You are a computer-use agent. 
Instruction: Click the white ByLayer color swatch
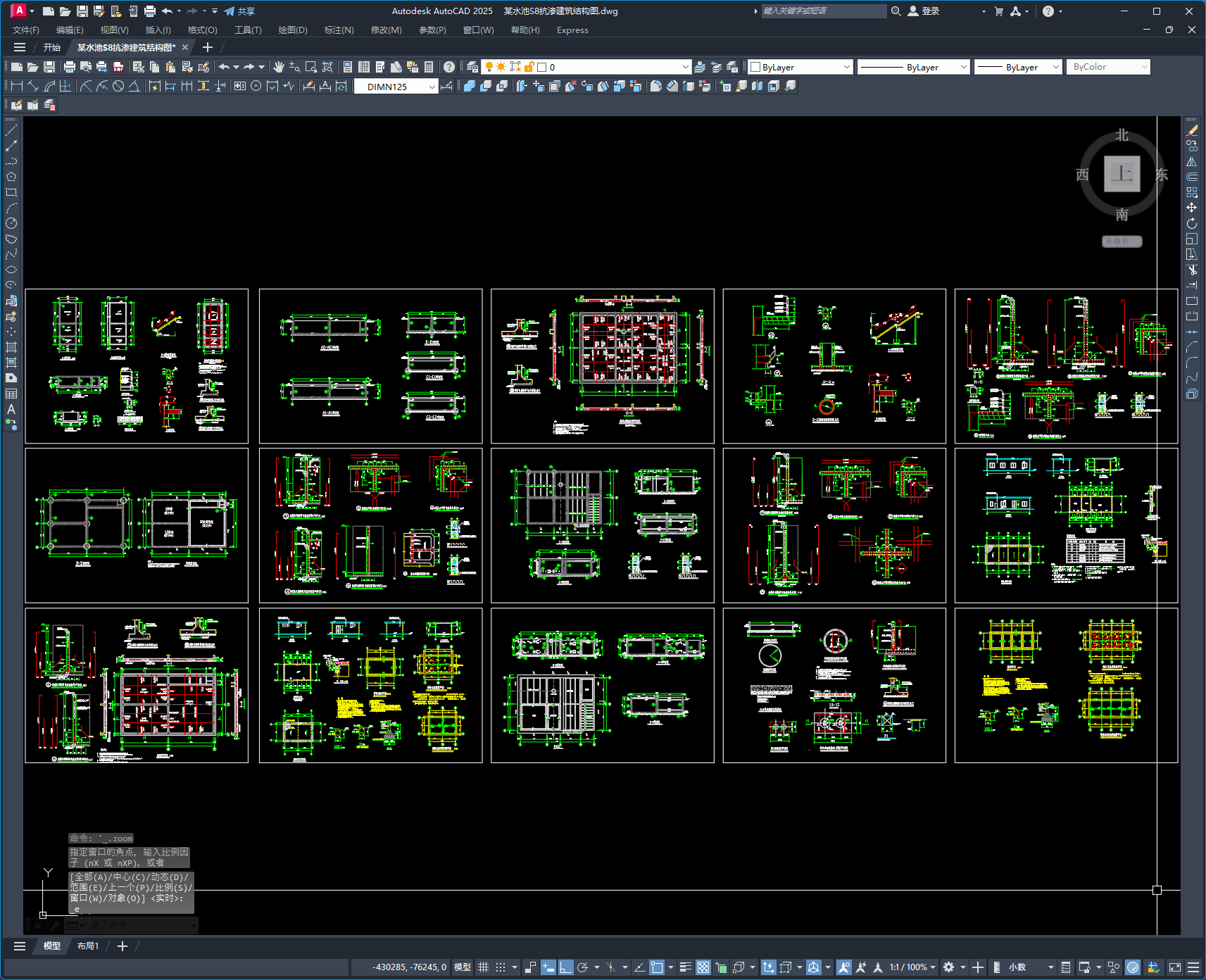pos(755,67)
